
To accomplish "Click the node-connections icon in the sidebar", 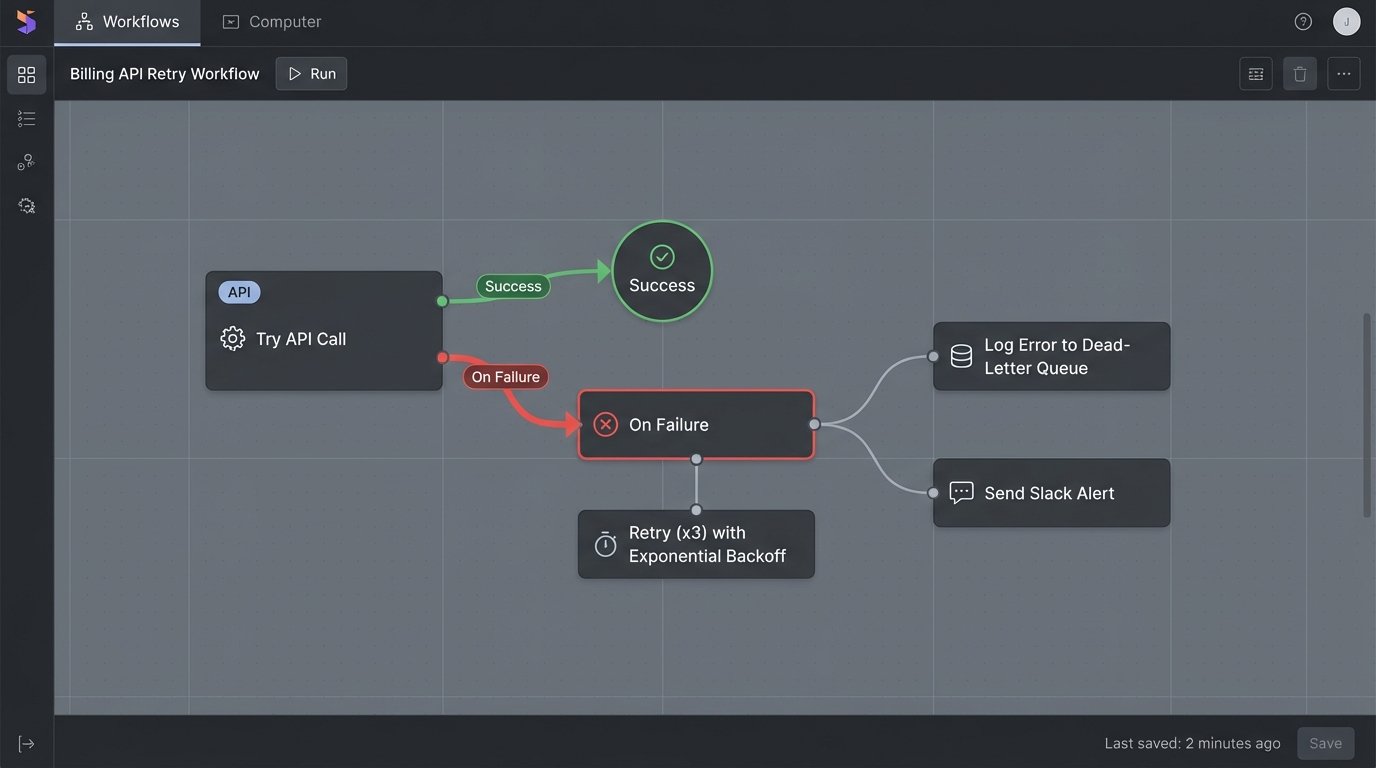I will [x=26, y=161].
